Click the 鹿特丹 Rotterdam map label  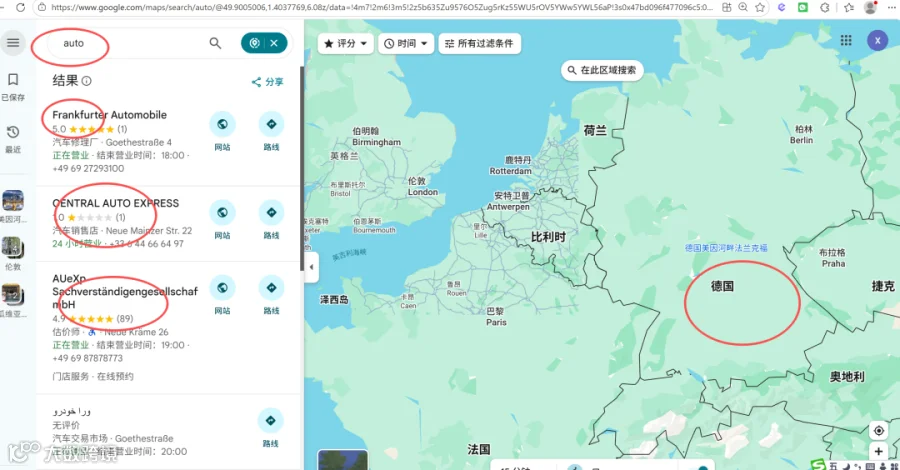point(510,165)
